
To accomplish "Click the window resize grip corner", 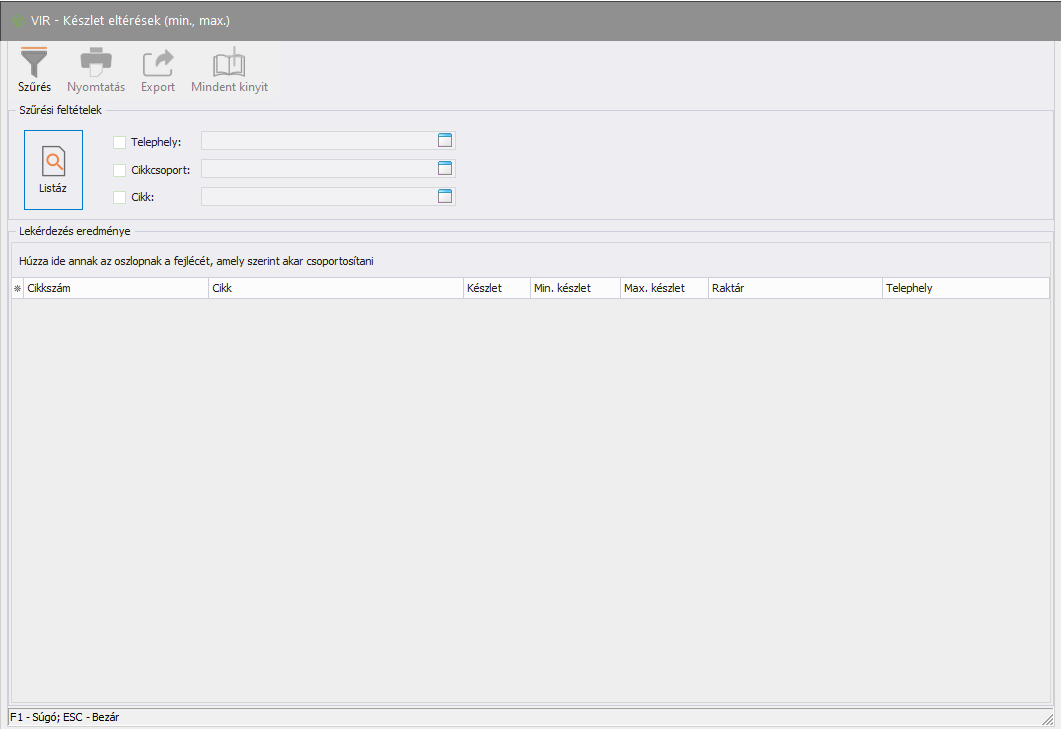I will click(x=1047, y=718).
